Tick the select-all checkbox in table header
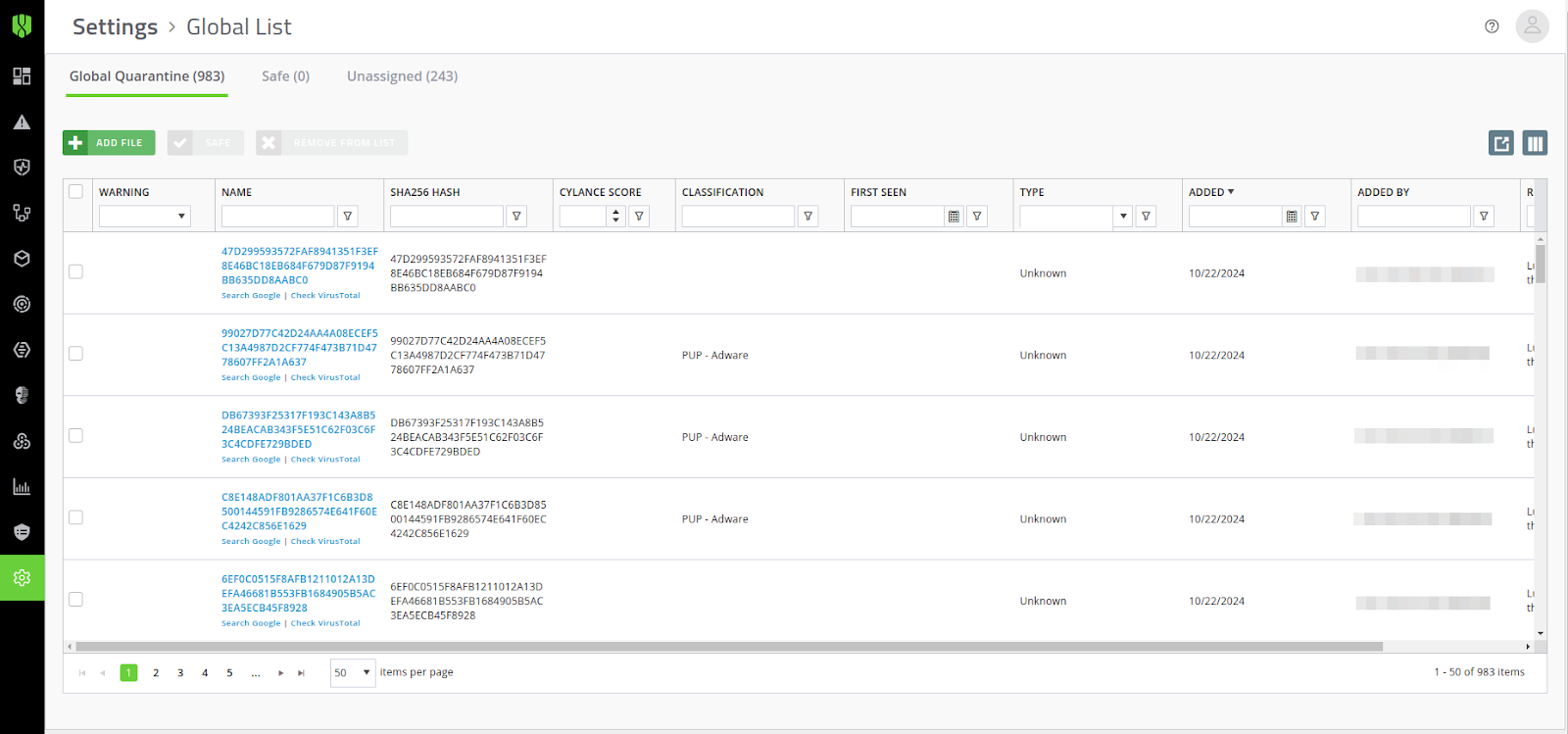 [75, 192]
